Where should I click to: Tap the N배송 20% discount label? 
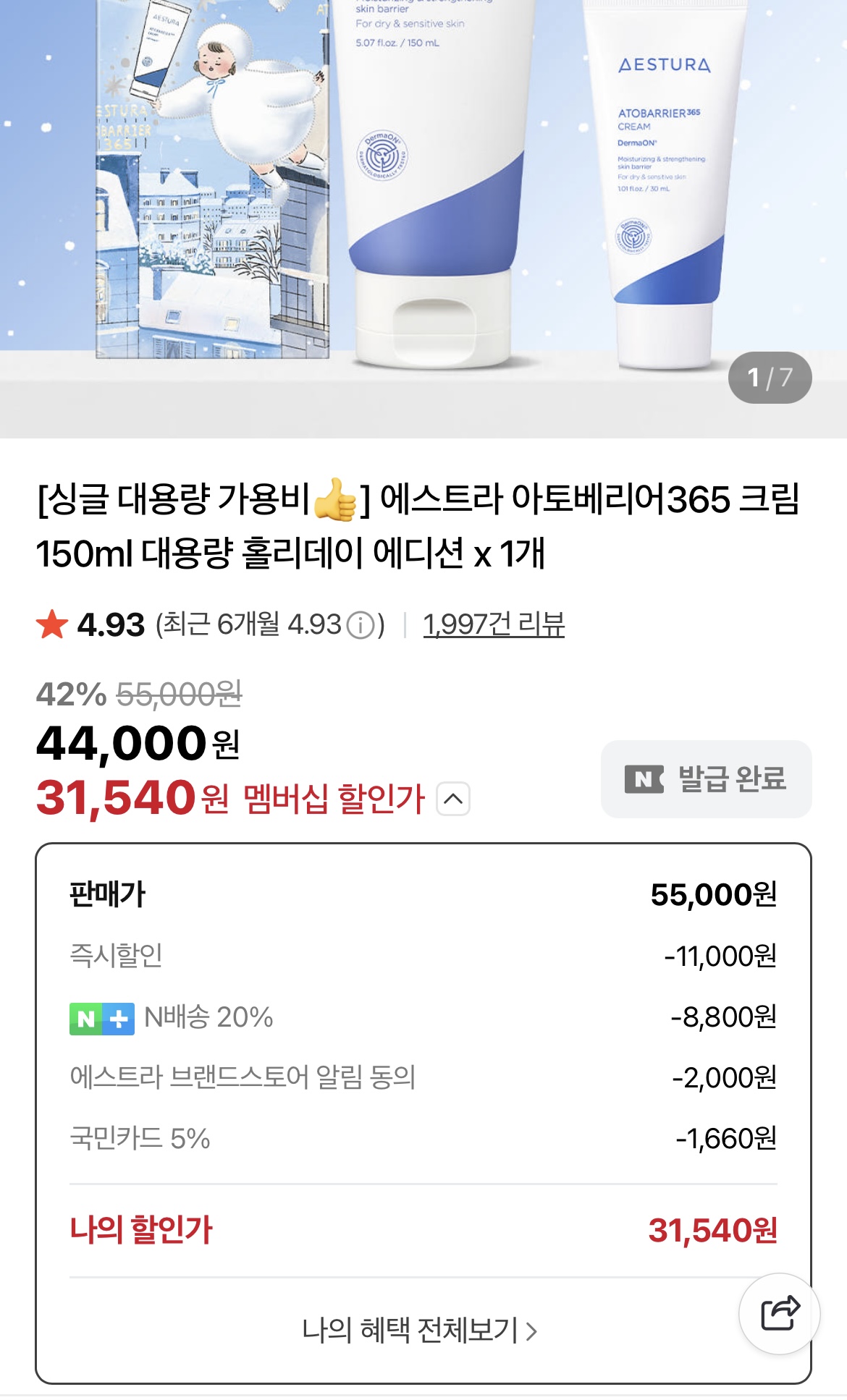(x=208, y=1018)
